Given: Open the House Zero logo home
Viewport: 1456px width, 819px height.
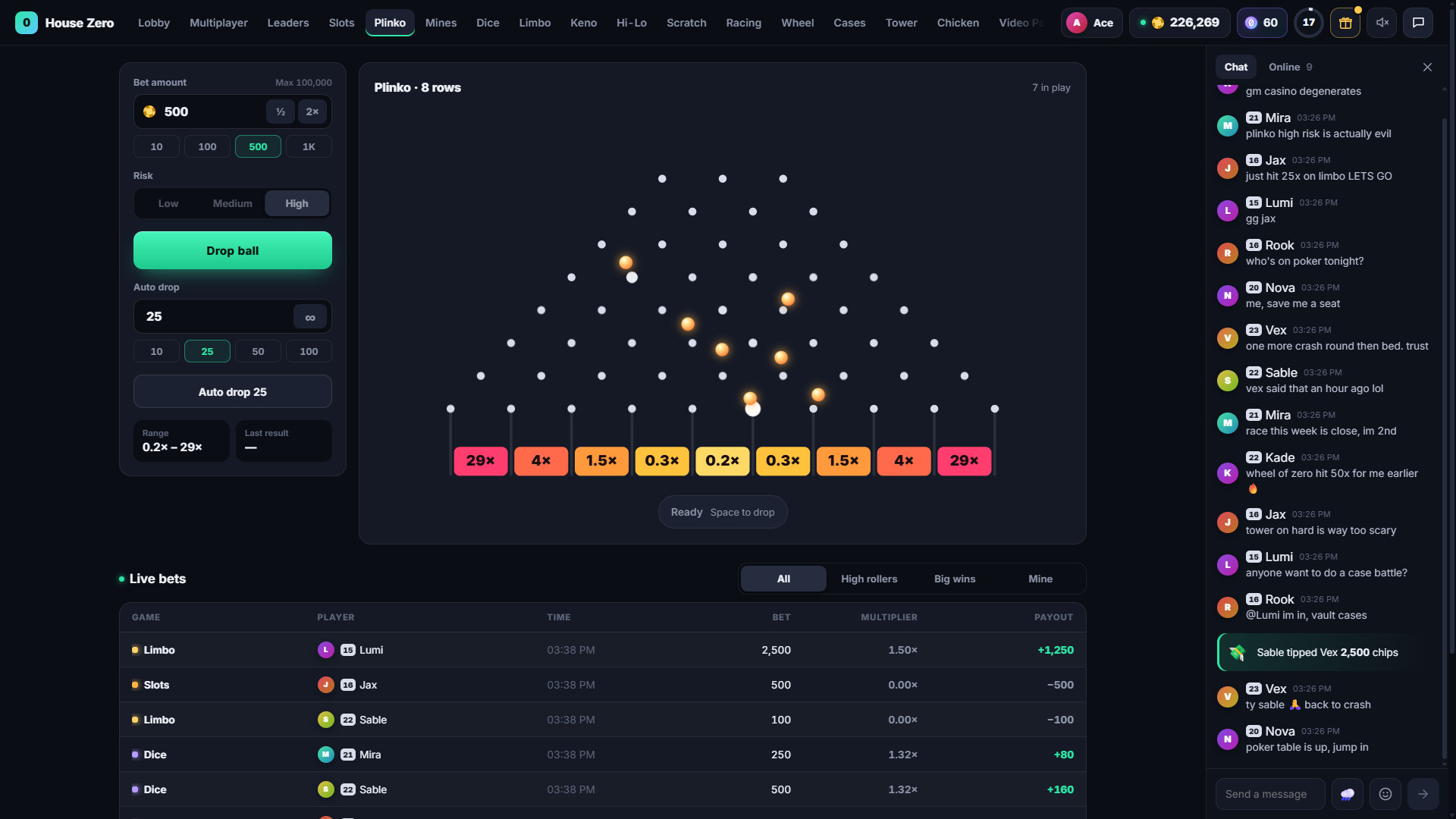Looking at the screenshot, I should pyautogui.click(x=64, y=23).
